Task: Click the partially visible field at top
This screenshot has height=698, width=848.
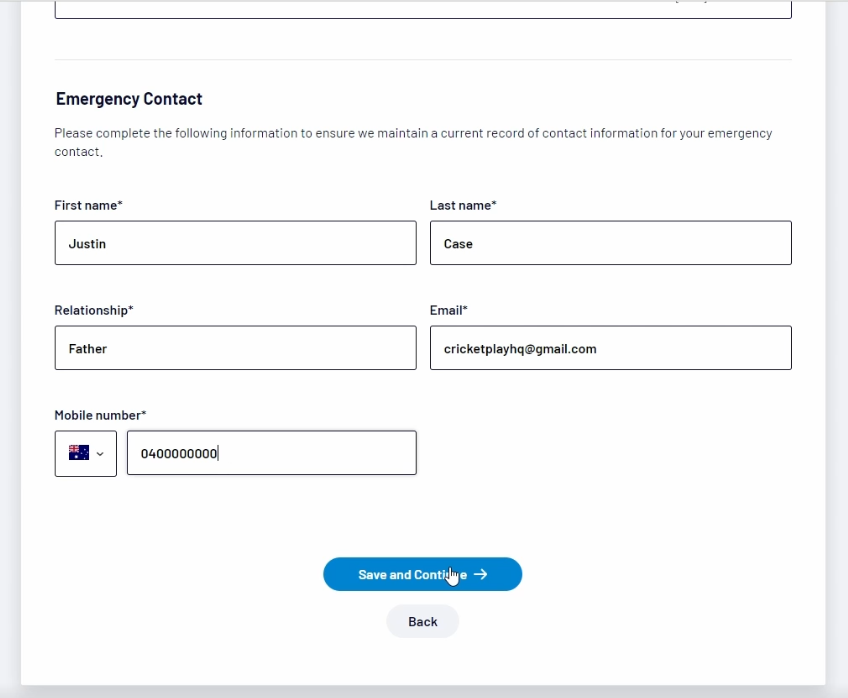Action: click(423, 10)
